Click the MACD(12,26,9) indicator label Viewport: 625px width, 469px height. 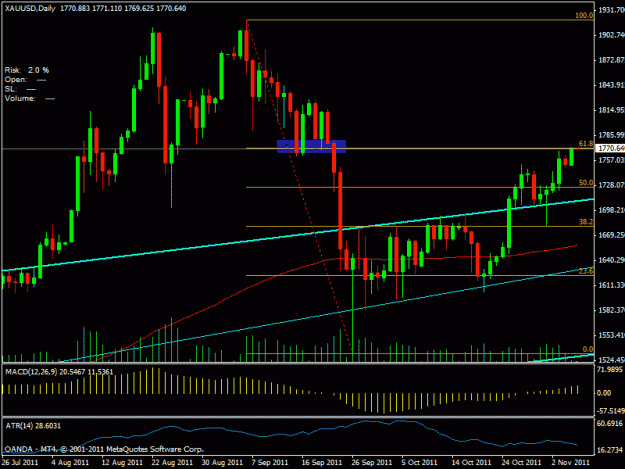(59, 372)
